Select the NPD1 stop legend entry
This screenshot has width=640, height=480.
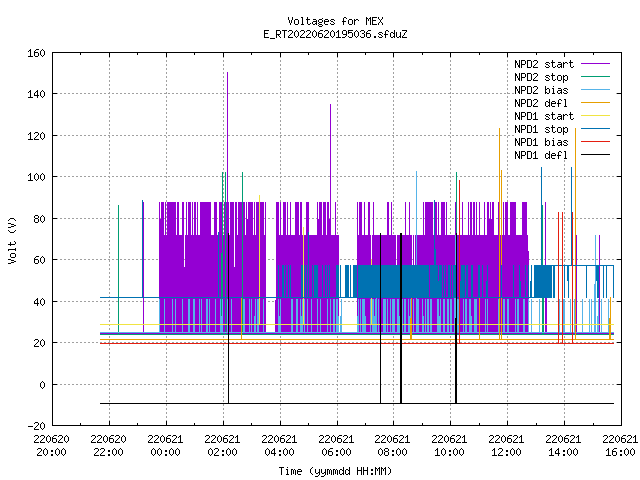pos(541,129)
